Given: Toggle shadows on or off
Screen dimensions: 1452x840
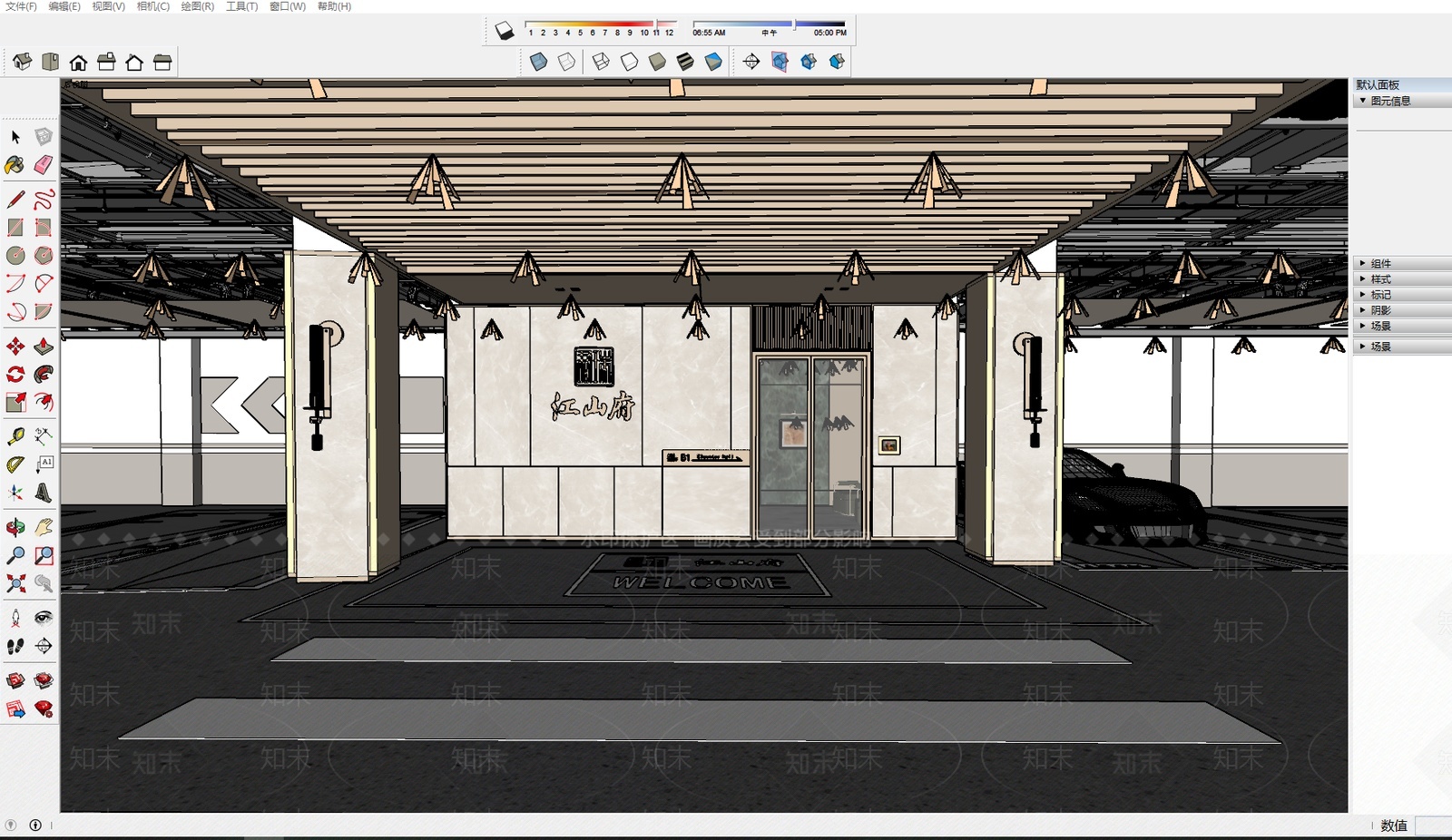Looking at the screenshot, I should tap(504, 31).
